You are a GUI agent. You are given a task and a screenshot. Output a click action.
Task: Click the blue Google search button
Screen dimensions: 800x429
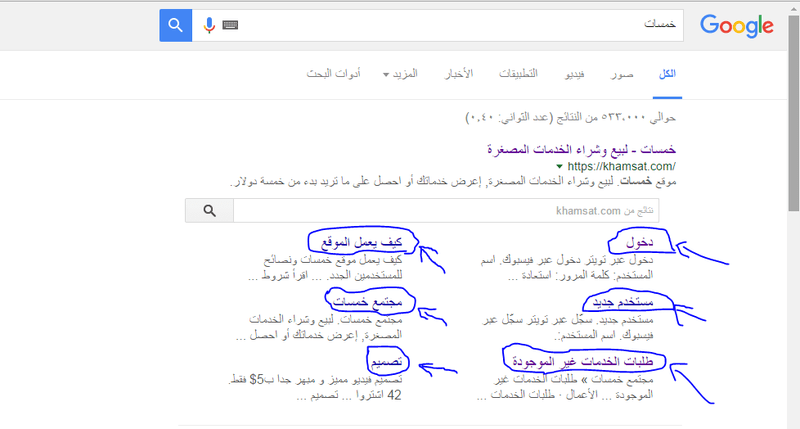click(x=176, y=25)
